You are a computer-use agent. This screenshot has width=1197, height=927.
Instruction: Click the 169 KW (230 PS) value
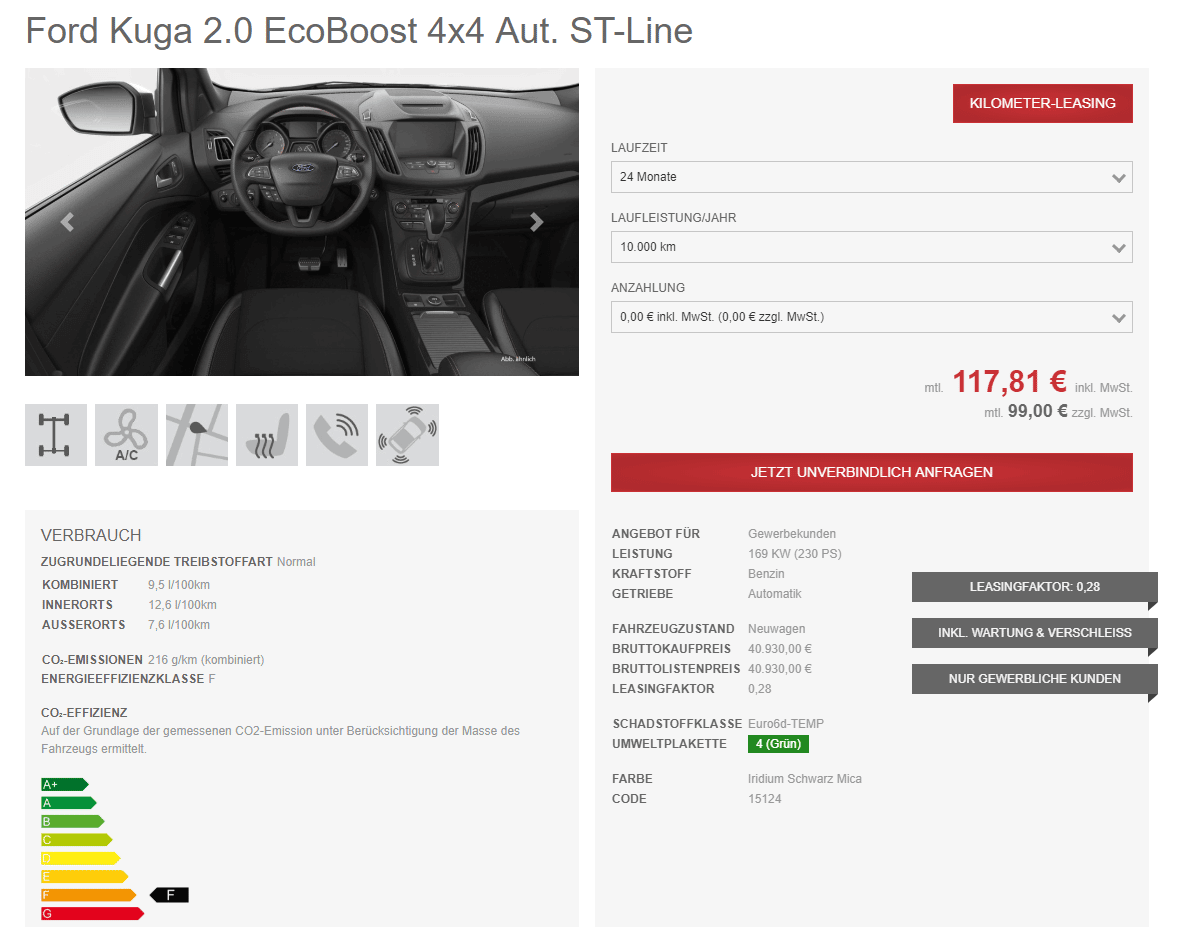coord(795,554)
